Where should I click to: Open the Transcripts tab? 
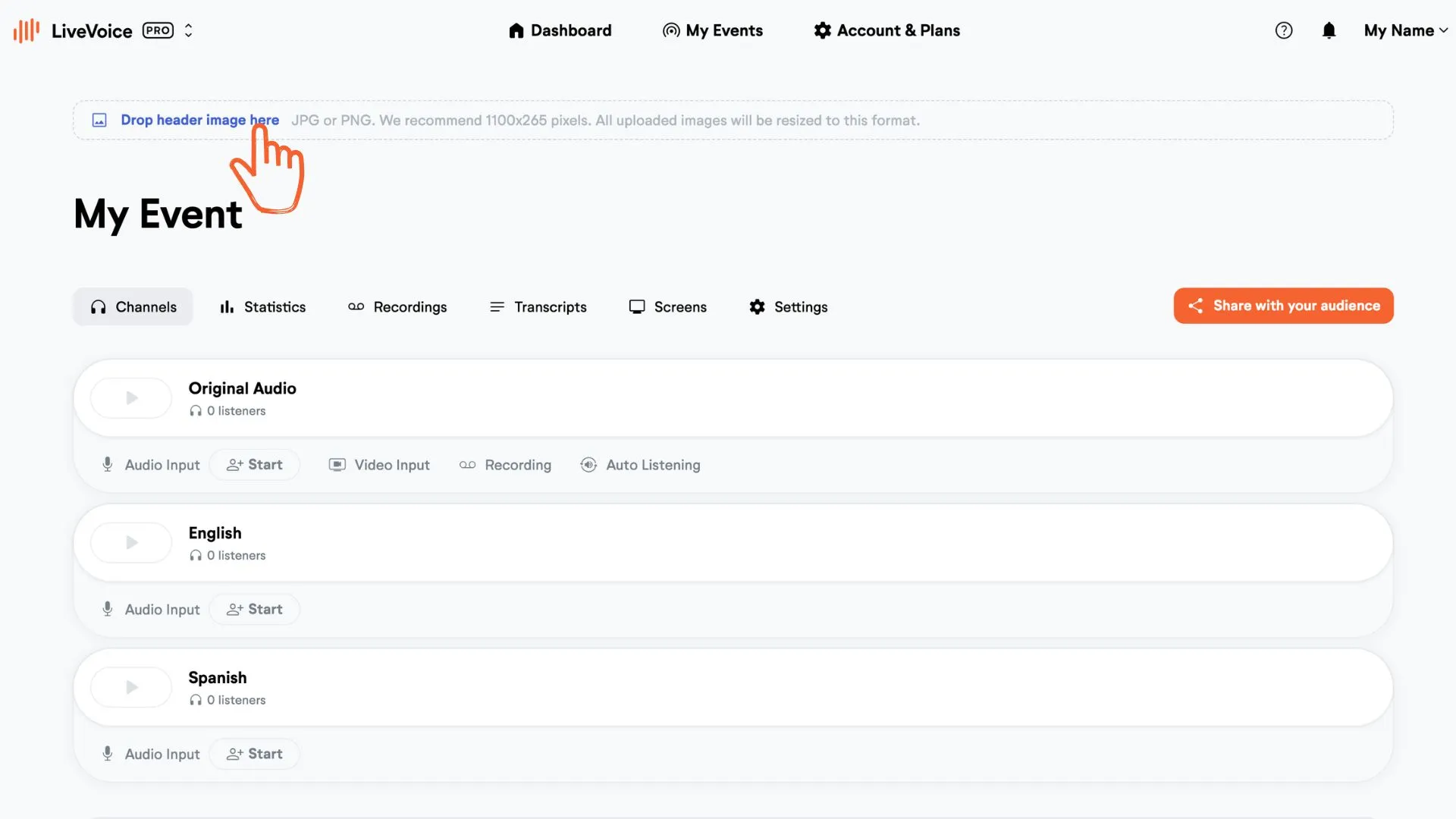pyautogui.click(x=538, y=306)
